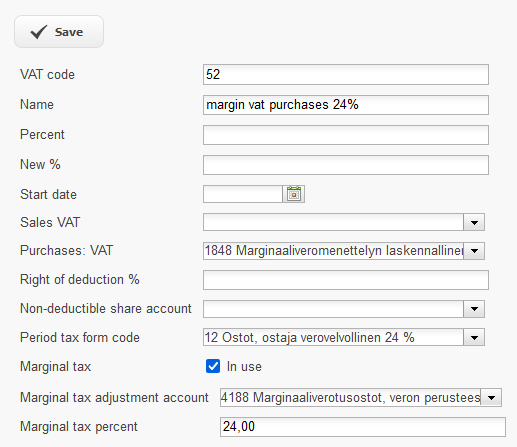Open the Start date calendar picker
Viewport: 517px width, 447px height.
294,194
